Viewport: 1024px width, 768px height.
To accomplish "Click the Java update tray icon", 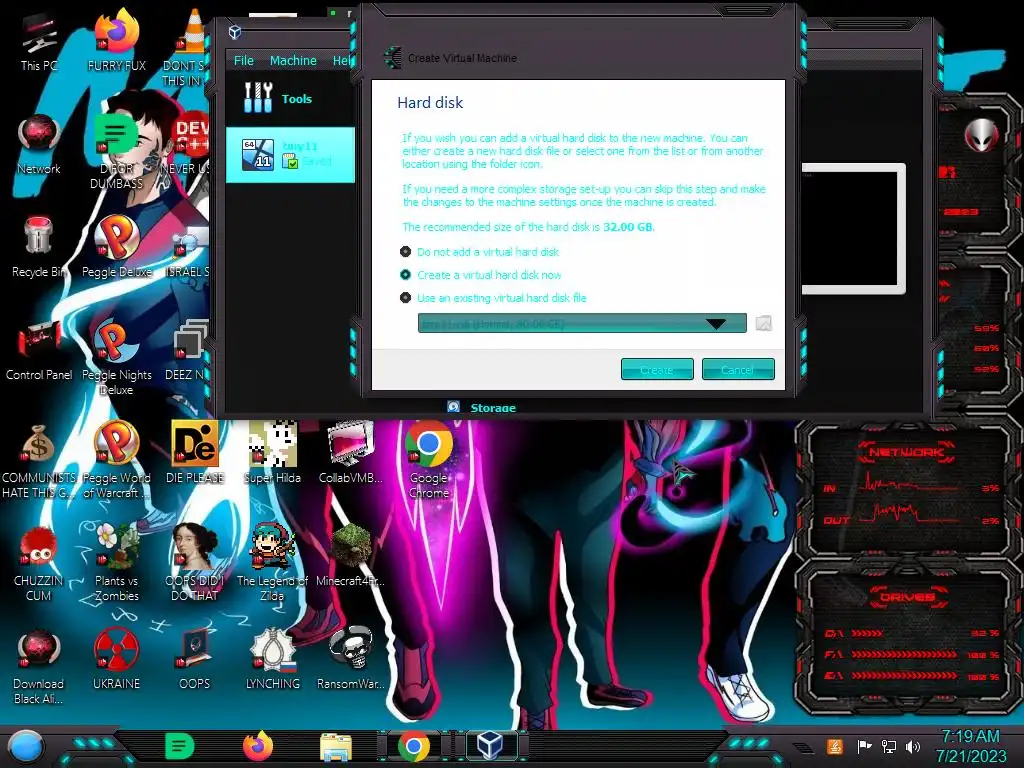I will tap(835, 746).
